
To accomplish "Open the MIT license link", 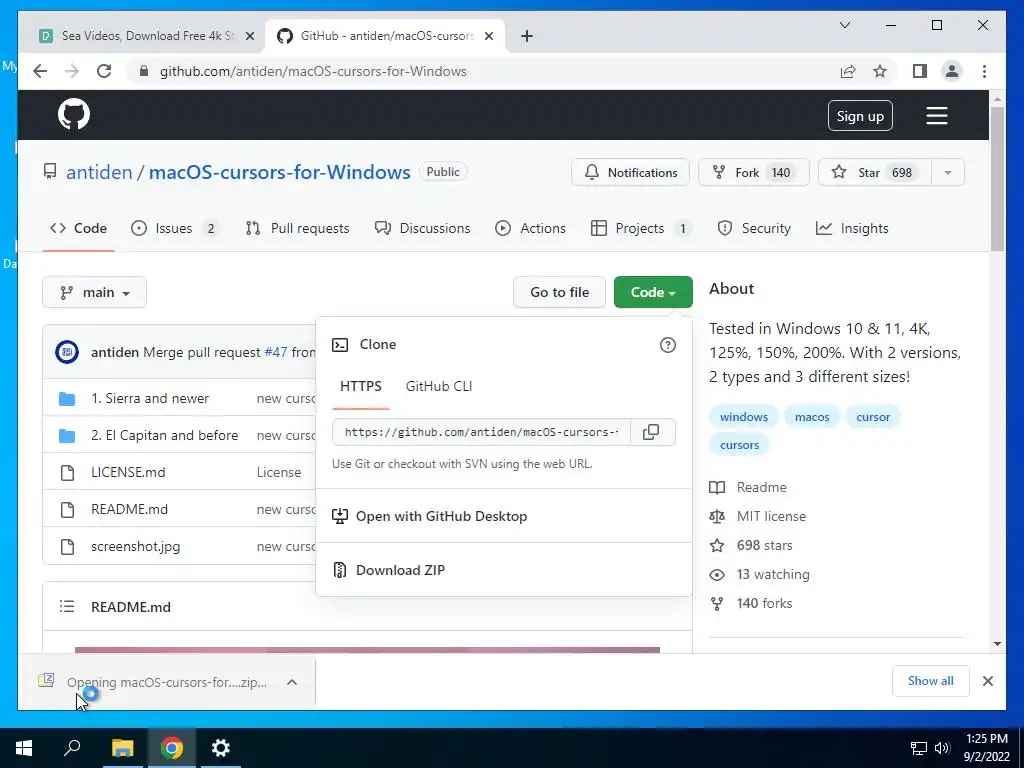I will tap(771, 516).
